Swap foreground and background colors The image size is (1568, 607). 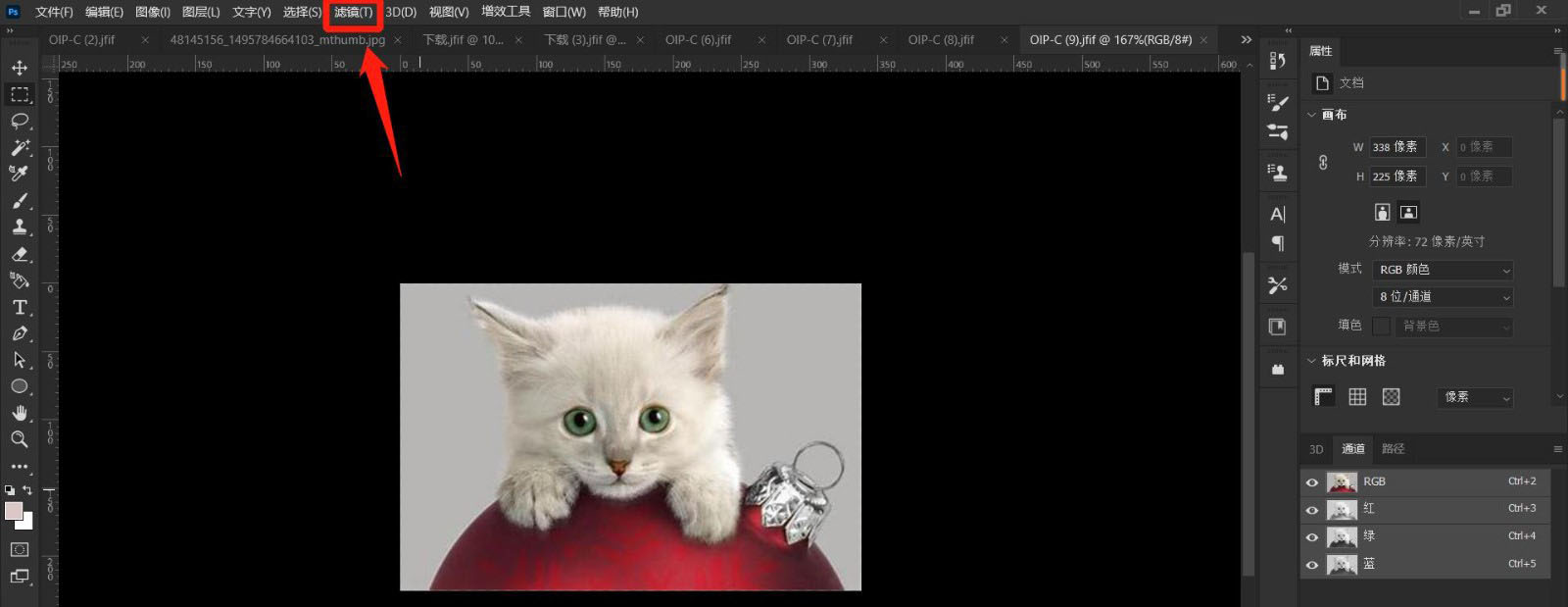coord(27,489)
